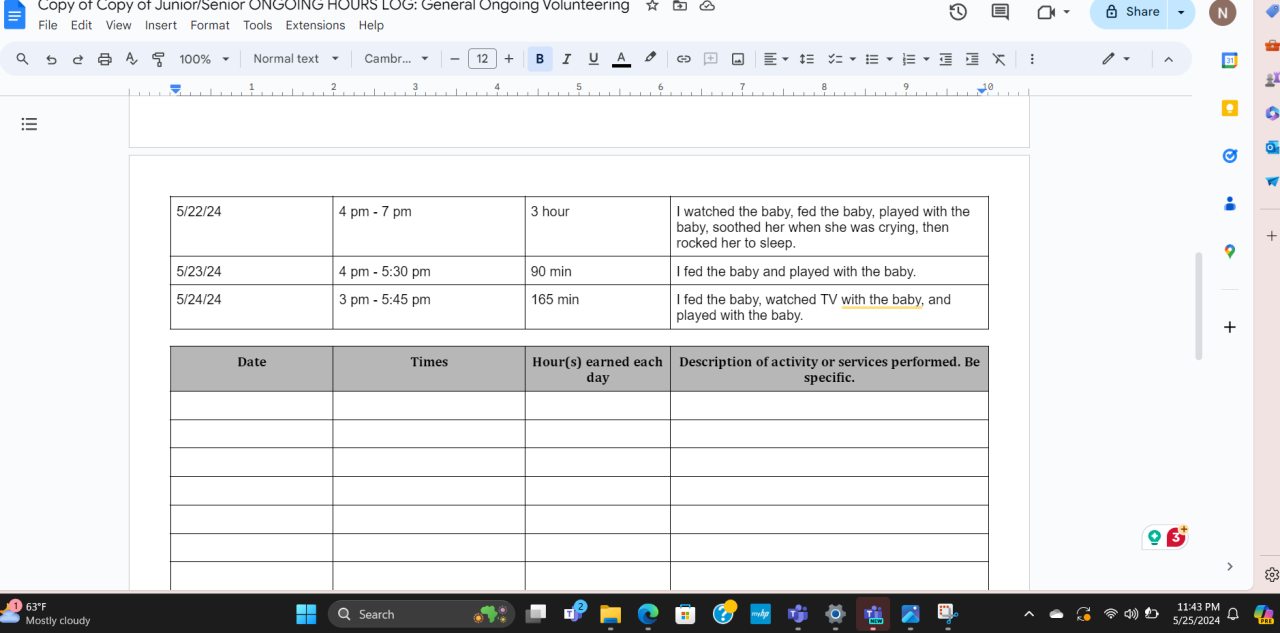
Task: Open the Format menu
Action: 210,25
